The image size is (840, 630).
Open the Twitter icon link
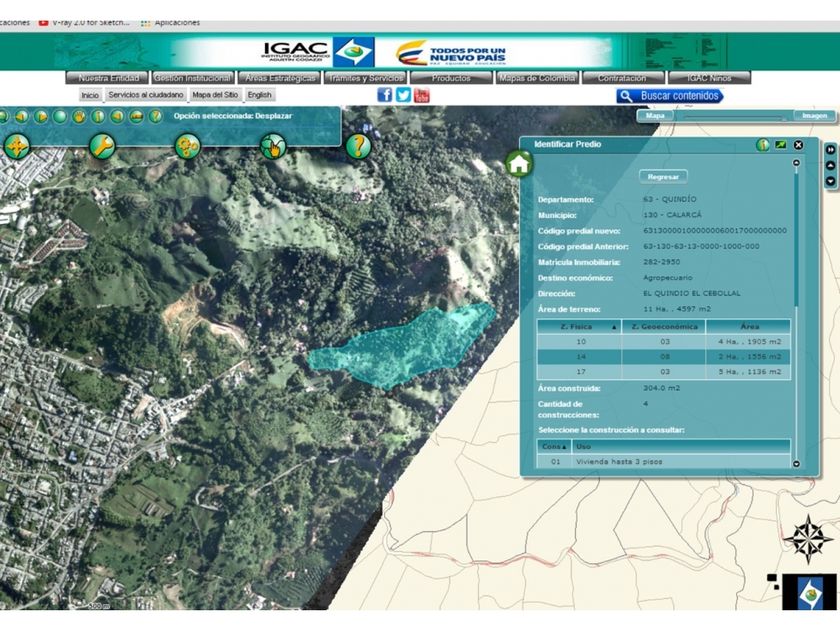(x=403, y=95)
